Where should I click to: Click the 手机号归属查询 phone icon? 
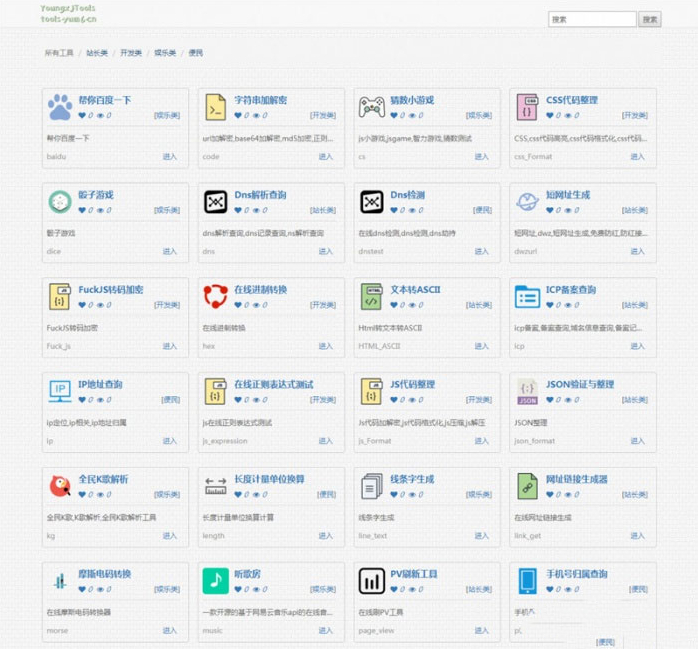coord(527,581)
